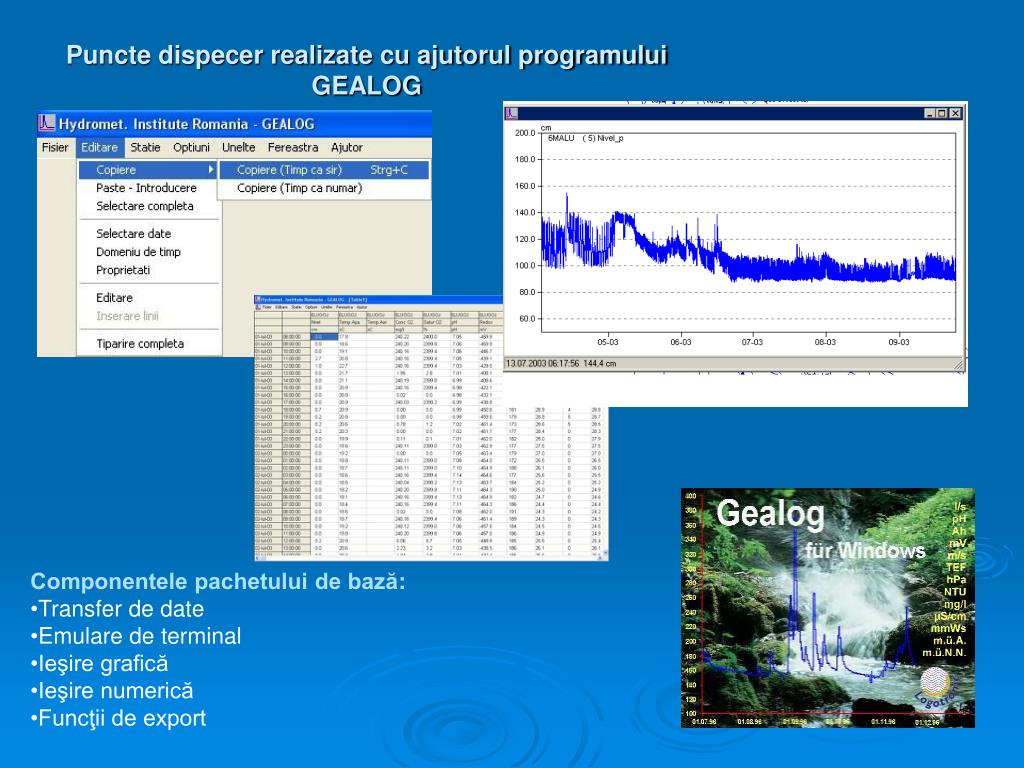Click the slide title mentioning GEALOG
The height and width of the screenshot is (768, 1024).
[367, 70]
